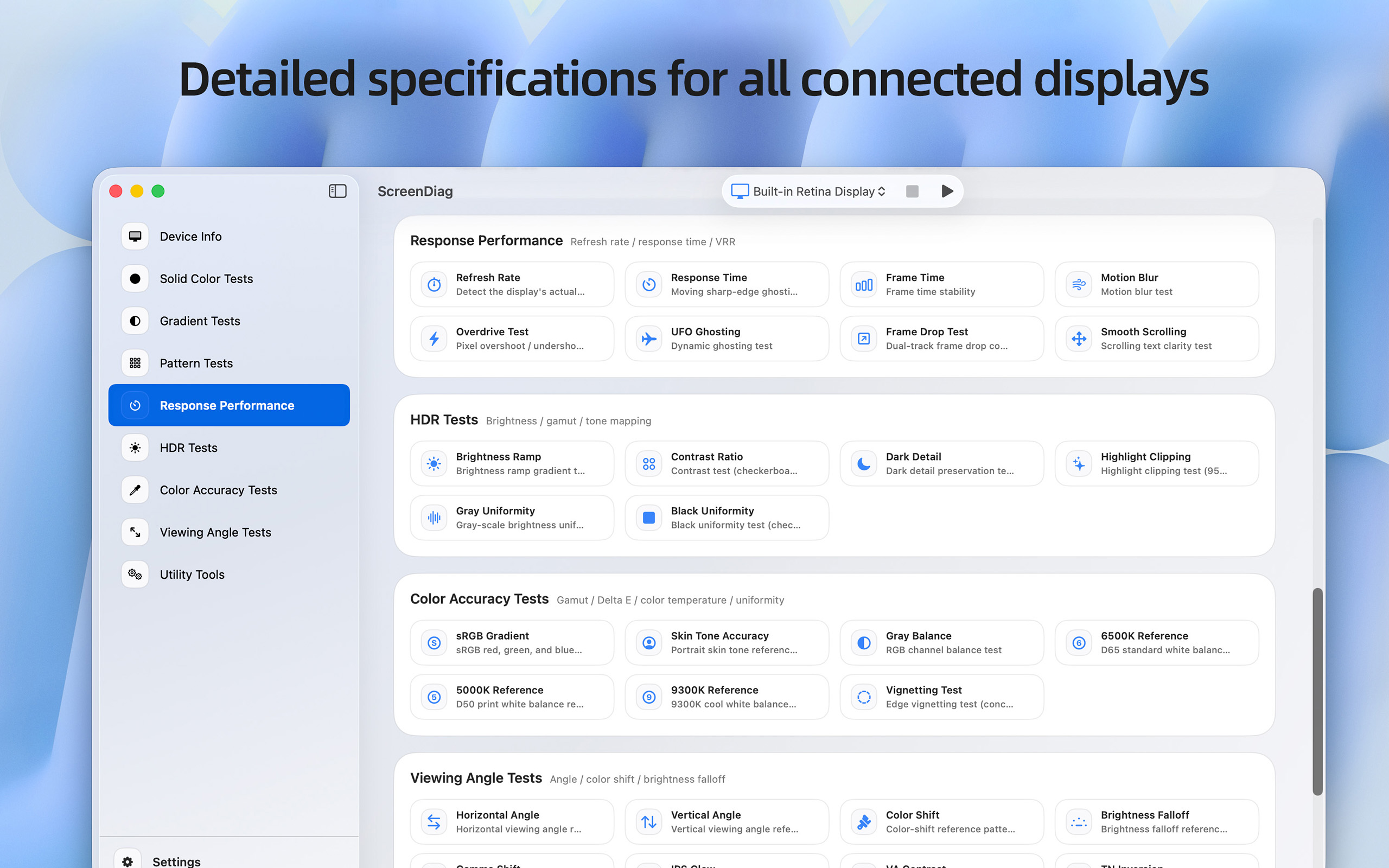Click the 'D50 print white balance re...' description
Screen dimensions: 1389x868
point(519,704)
